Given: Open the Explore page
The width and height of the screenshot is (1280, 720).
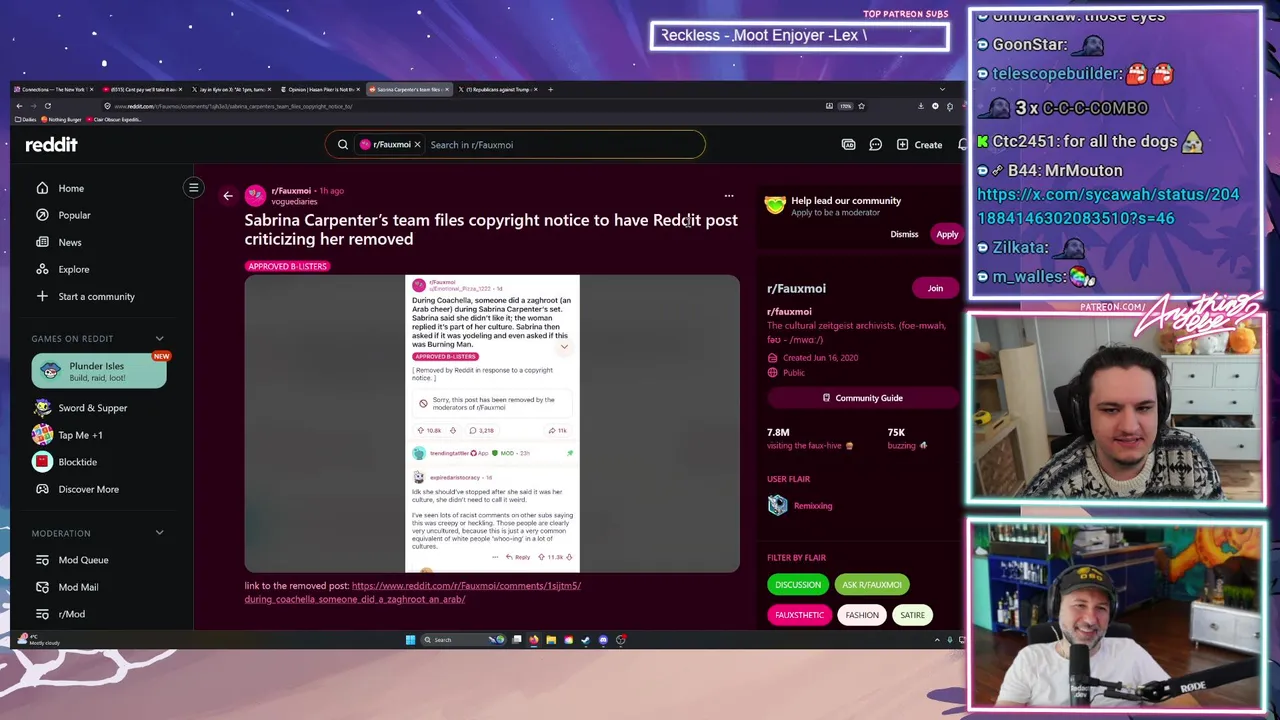Looking at the screenshot, I should pos(63,269).
